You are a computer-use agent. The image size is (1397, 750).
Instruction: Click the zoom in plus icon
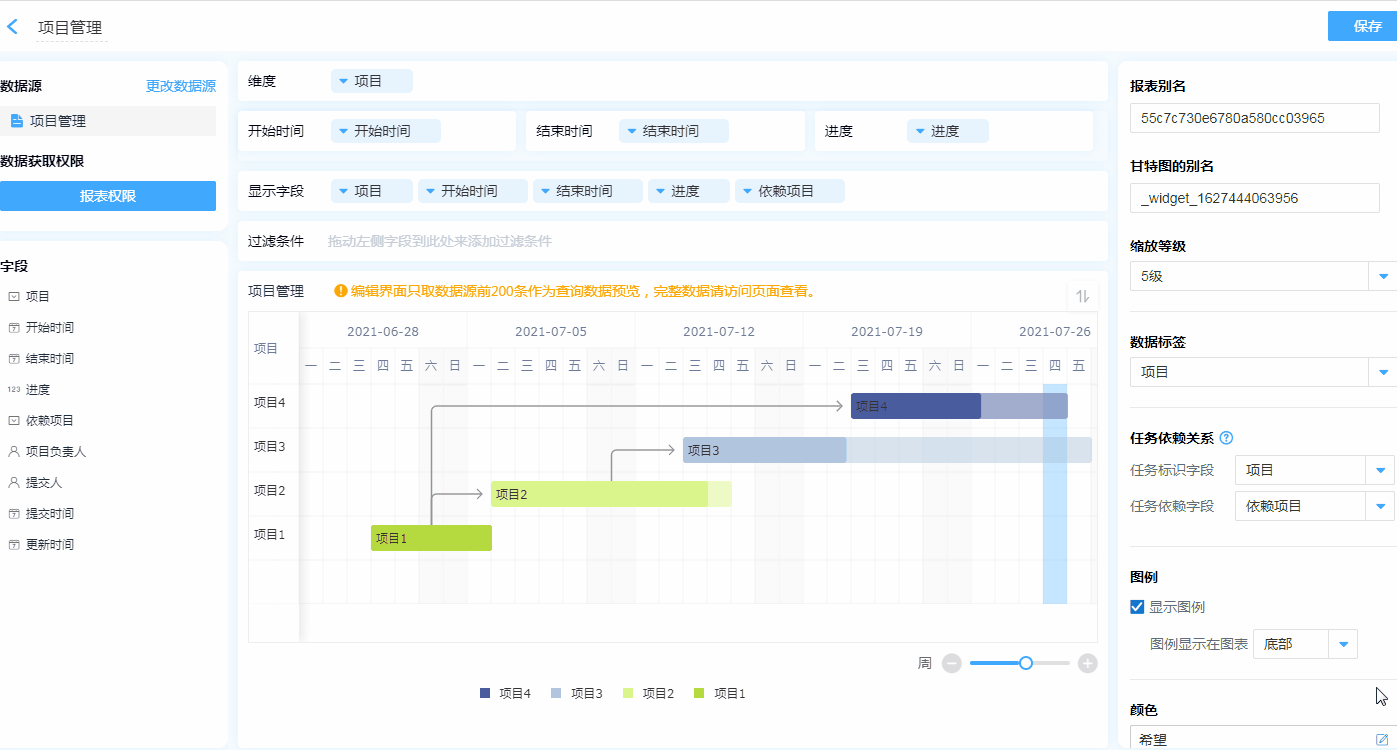click(1087, 663)
